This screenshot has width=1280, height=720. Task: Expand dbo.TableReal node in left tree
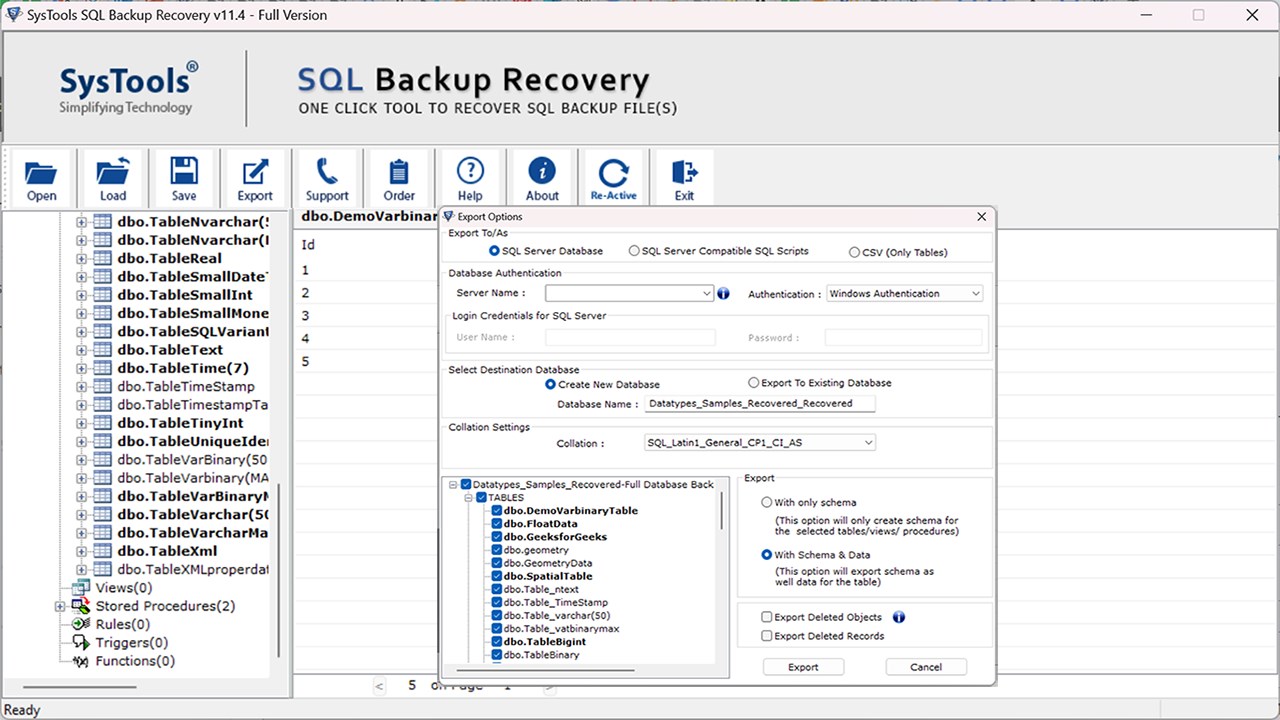tap(82, 258)
